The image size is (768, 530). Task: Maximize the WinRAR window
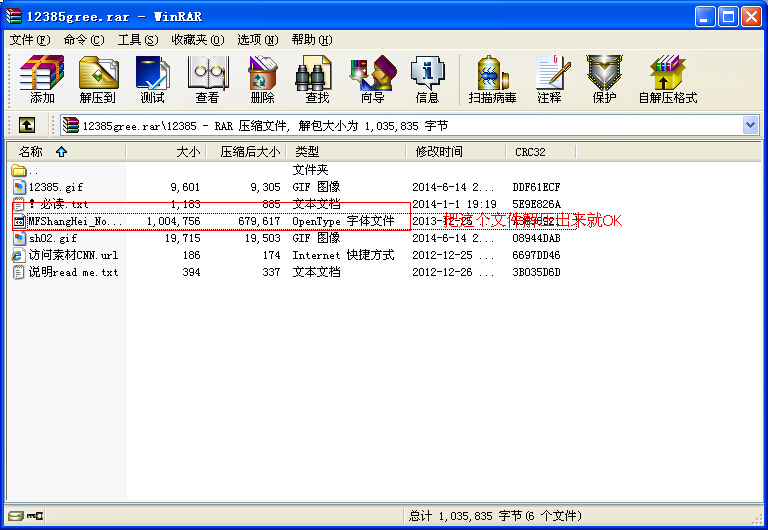728,17
